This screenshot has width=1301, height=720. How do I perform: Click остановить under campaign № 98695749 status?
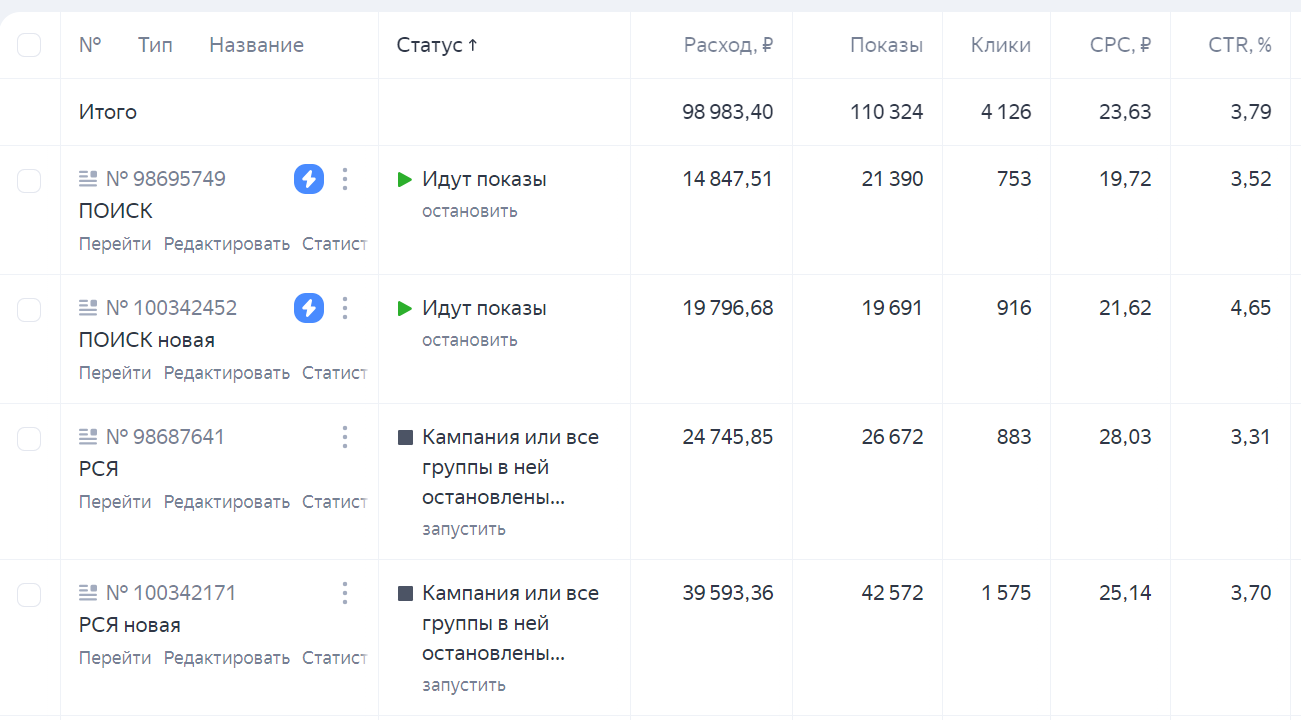point(469,211)
